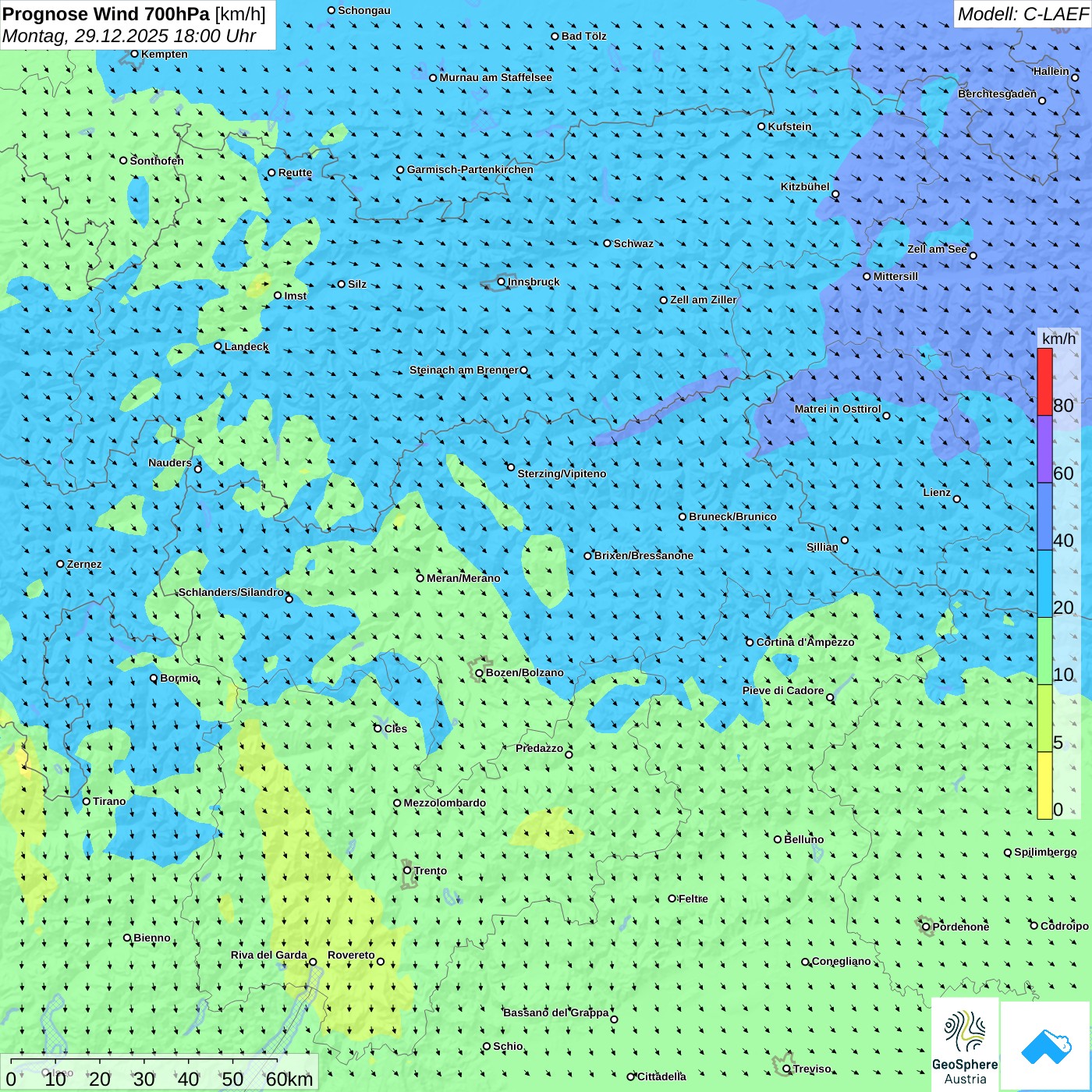Click the 'Brixen/Bressanone' place label
1092x1092 pixels.
pyautogui.click(x=643, y=555)
